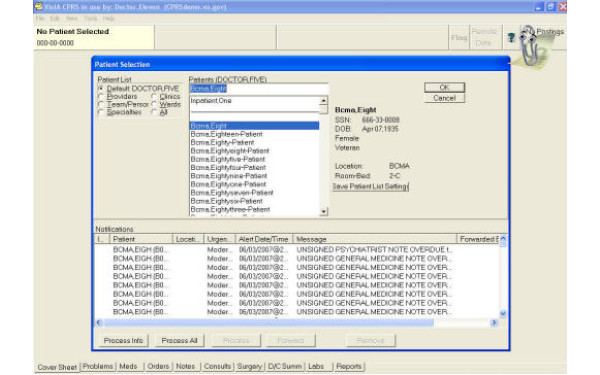Switch to the Consults tab

(x=217, y=366)
